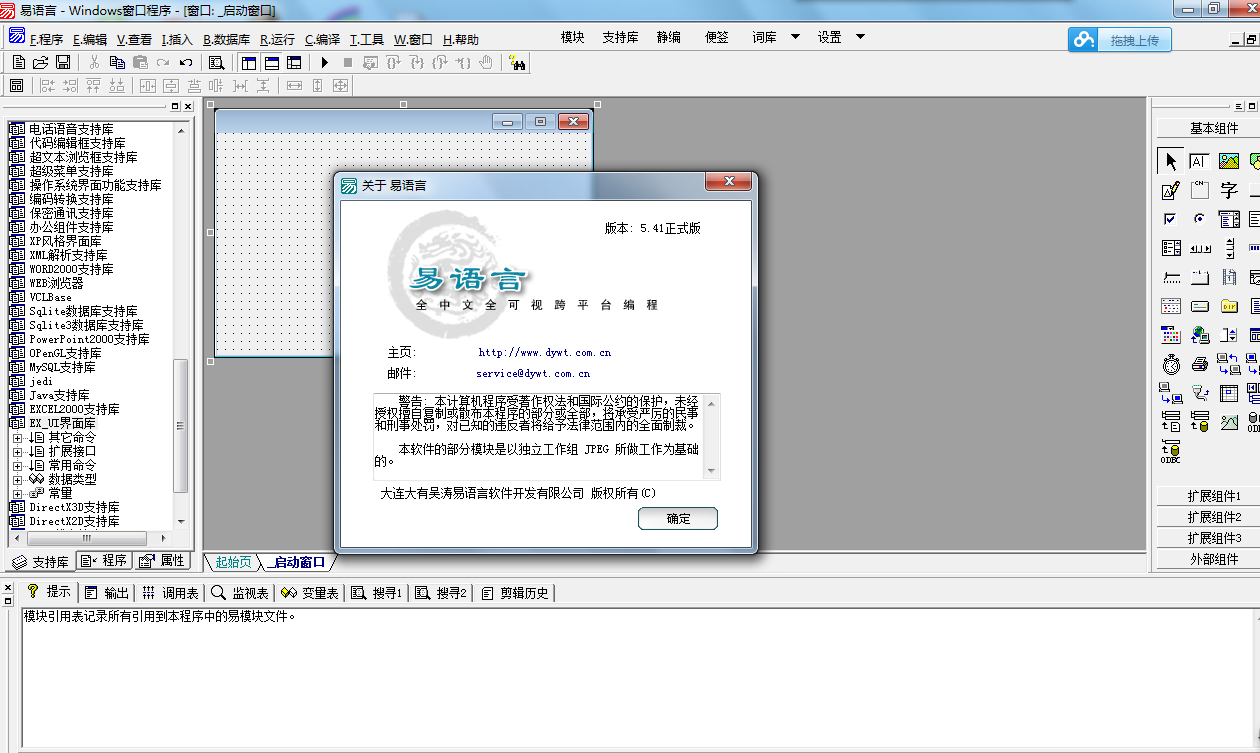Select the horizontal scrollbar component icon
The width and height of the screenshot is (1260, 753).
[1199, 248]
